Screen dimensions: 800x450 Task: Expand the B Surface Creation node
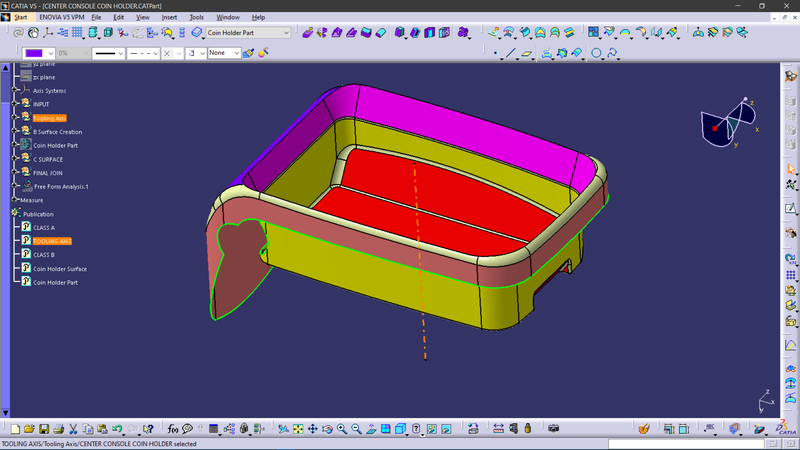[15, 131]
